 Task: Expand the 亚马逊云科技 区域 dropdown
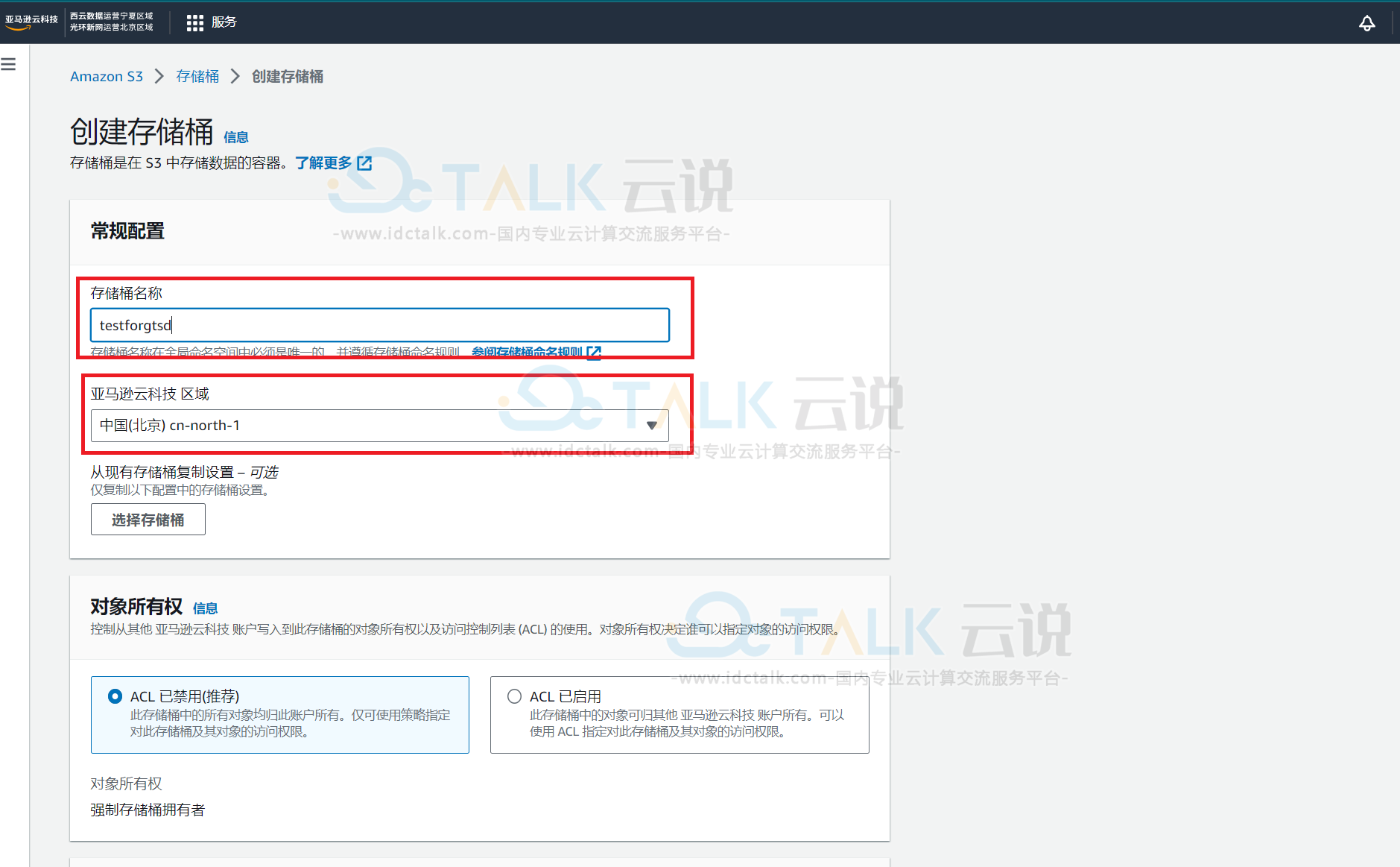380,426
